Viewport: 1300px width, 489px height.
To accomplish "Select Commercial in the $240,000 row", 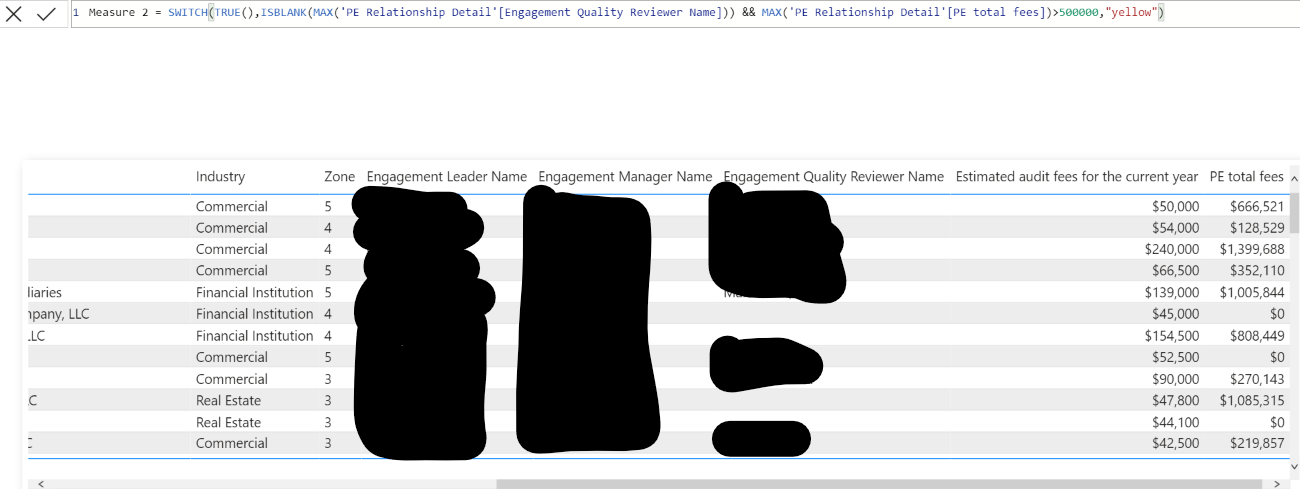I will coord(232,250).
